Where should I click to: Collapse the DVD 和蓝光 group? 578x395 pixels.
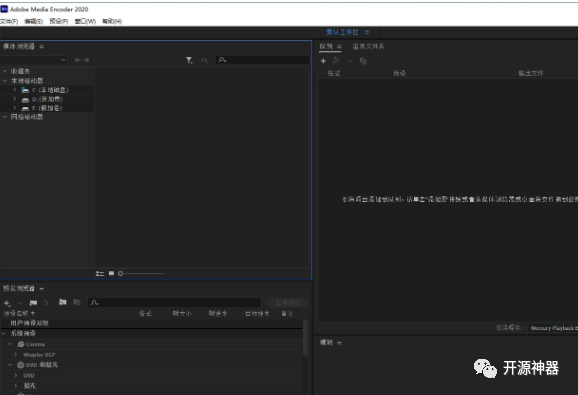10,365
